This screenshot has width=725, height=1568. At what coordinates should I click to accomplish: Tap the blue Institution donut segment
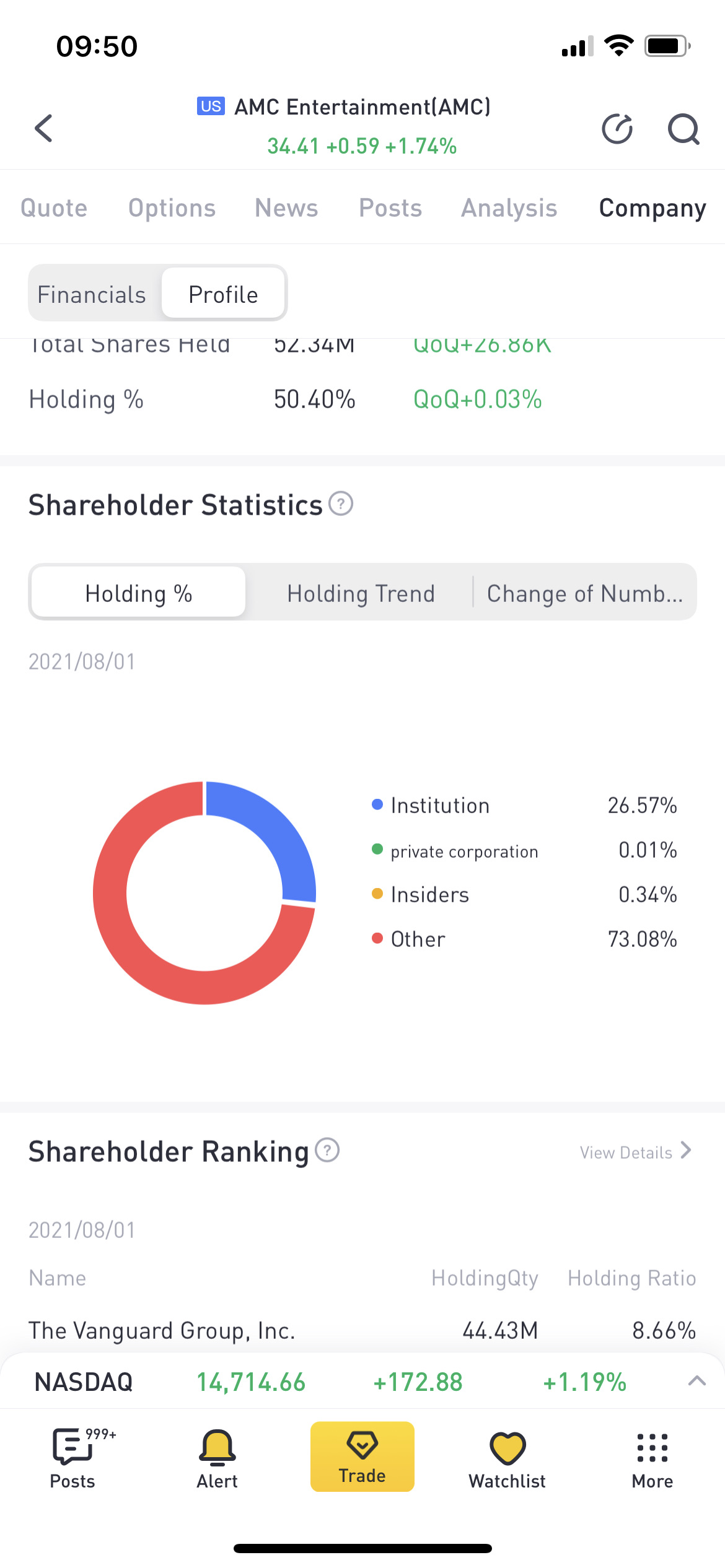273,830
